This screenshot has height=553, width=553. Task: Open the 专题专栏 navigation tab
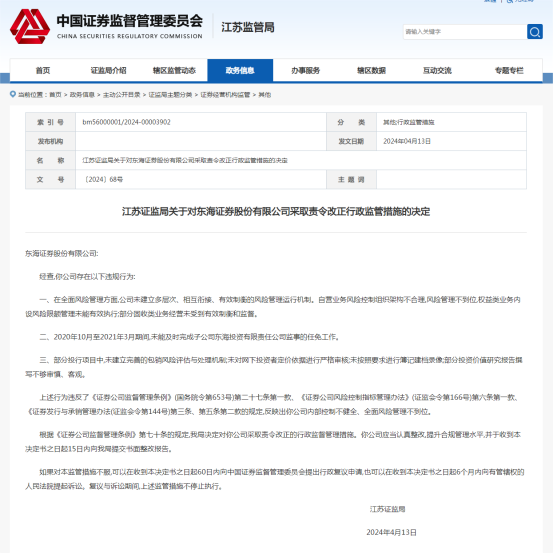click(x=509, y=71)
